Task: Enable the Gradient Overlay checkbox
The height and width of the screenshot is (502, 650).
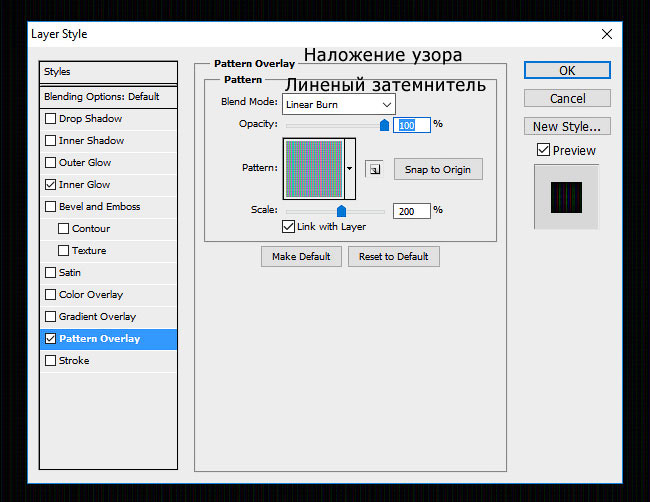Action: pos(50,316)
